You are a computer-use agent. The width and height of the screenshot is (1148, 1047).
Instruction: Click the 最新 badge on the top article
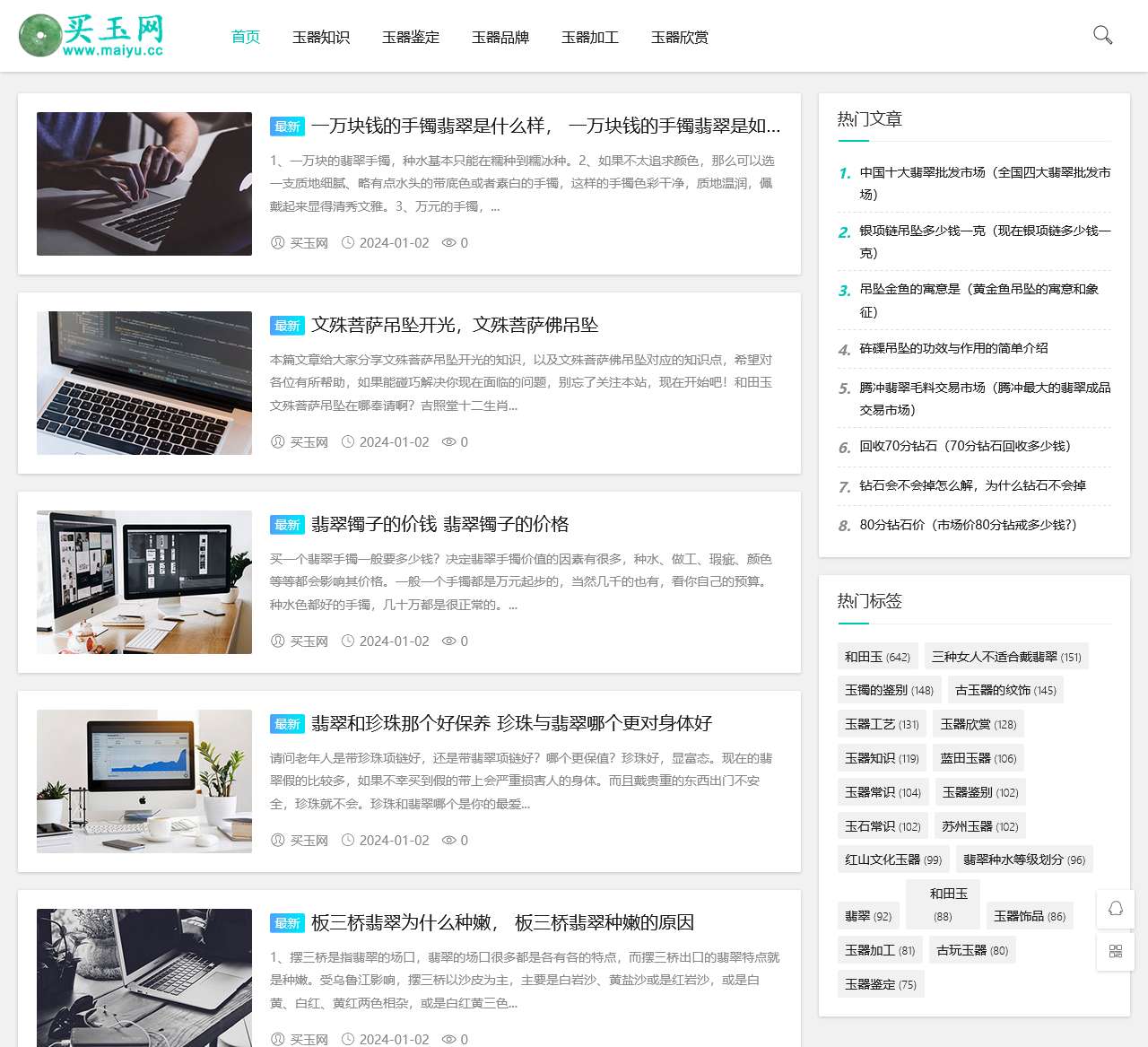[x=287, y=127]
